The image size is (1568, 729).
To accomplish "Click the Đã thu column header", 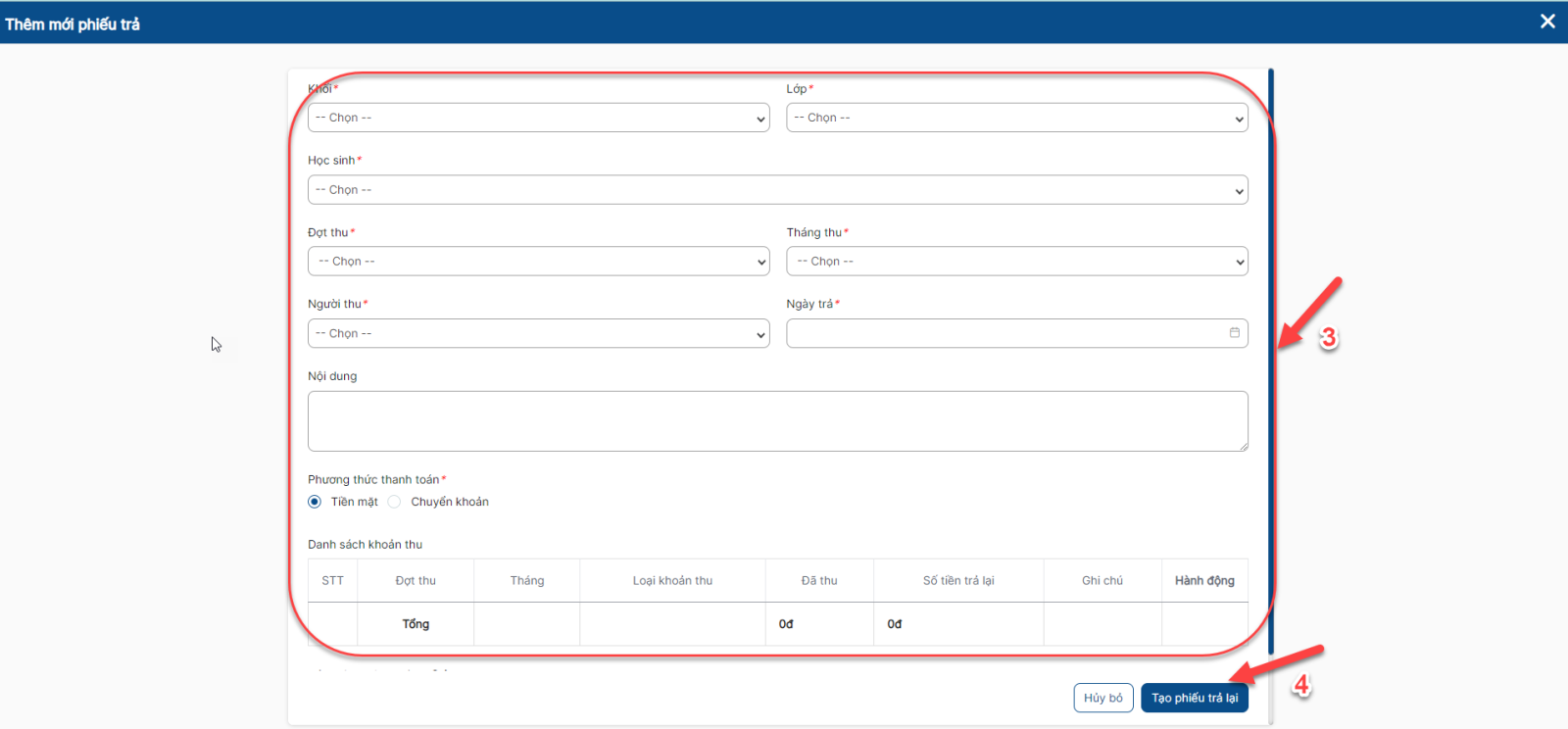I will [x=819, y=581].
